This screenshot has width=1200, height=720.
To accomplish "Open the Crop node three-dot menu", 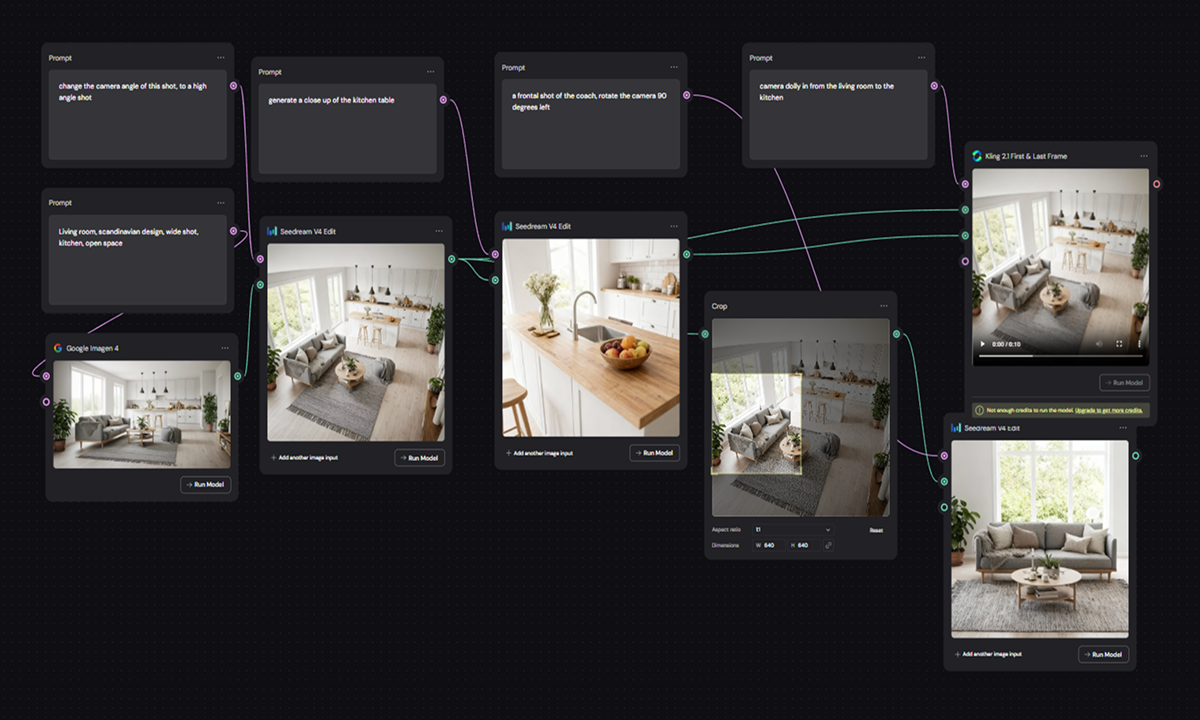I will coord(883,306).
